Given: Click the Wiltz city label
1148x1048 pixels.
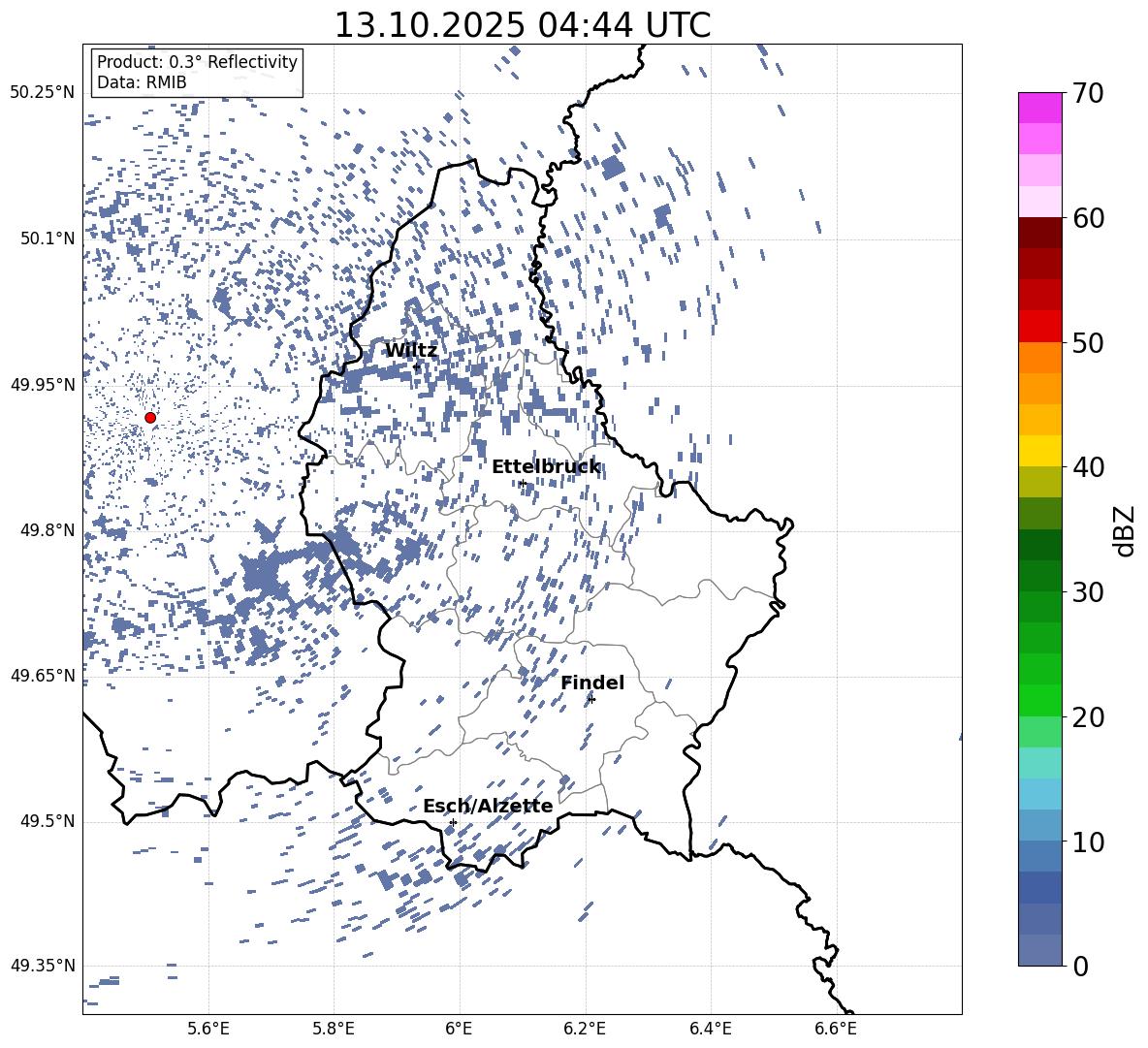Looking at the screenshot, I should pos(411,351).
